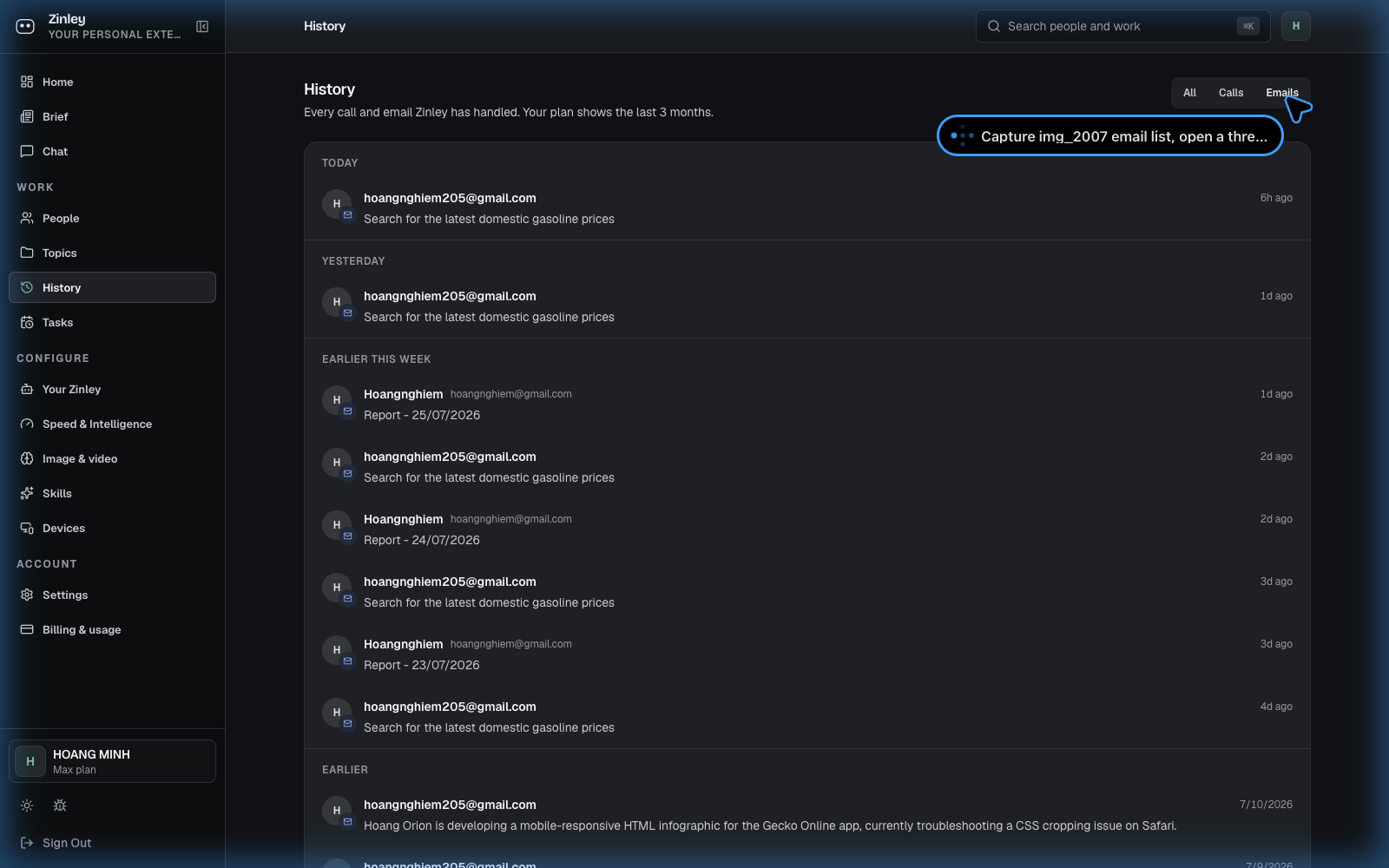Open the Report - 25/07/2026 entry
This screenshot has height=868, width=1389.
click(806, 404)
